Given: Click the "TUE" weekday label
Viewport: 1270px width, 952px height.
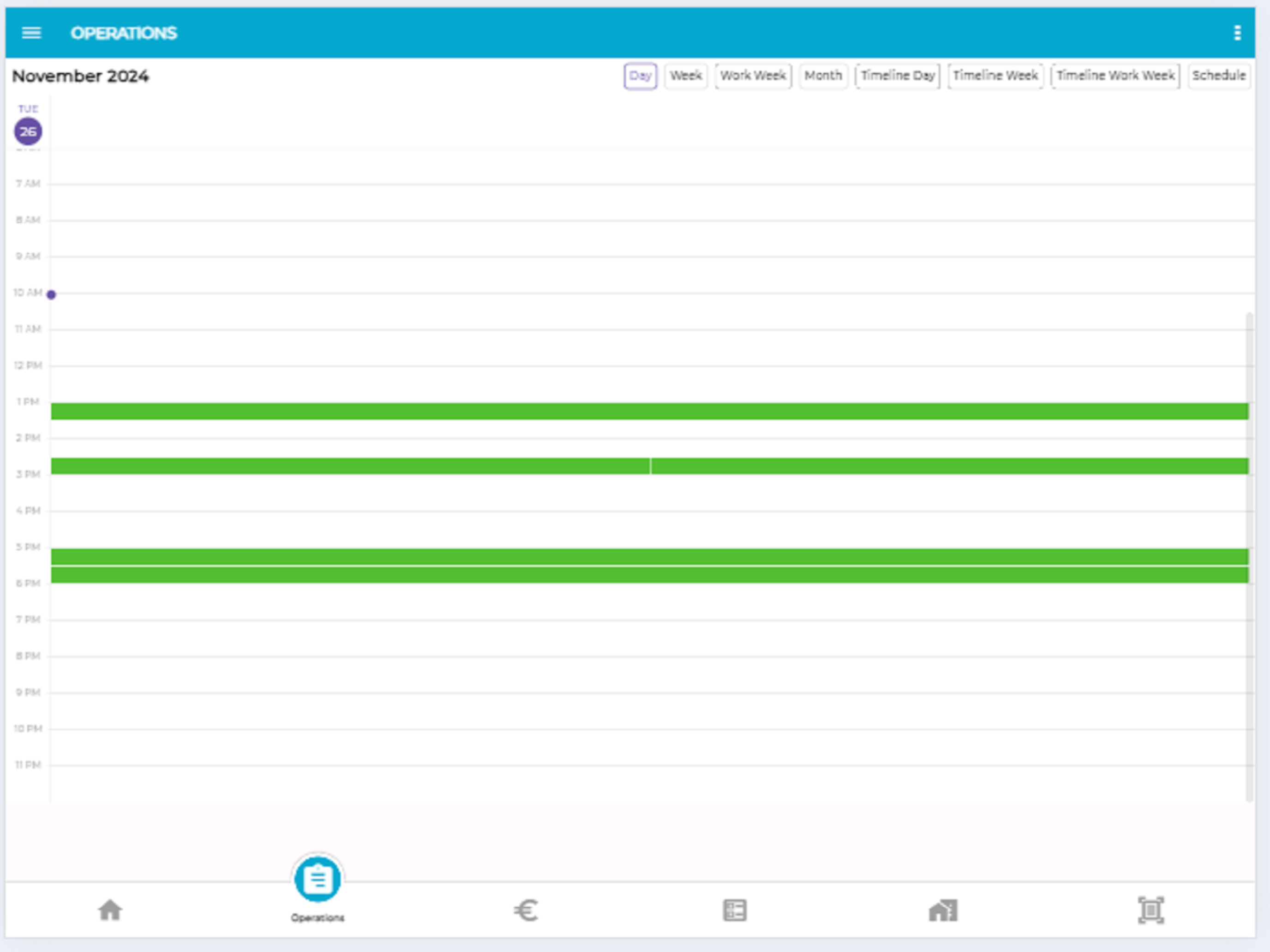Looking at the screenshot, I should click(x=28, y=108).
